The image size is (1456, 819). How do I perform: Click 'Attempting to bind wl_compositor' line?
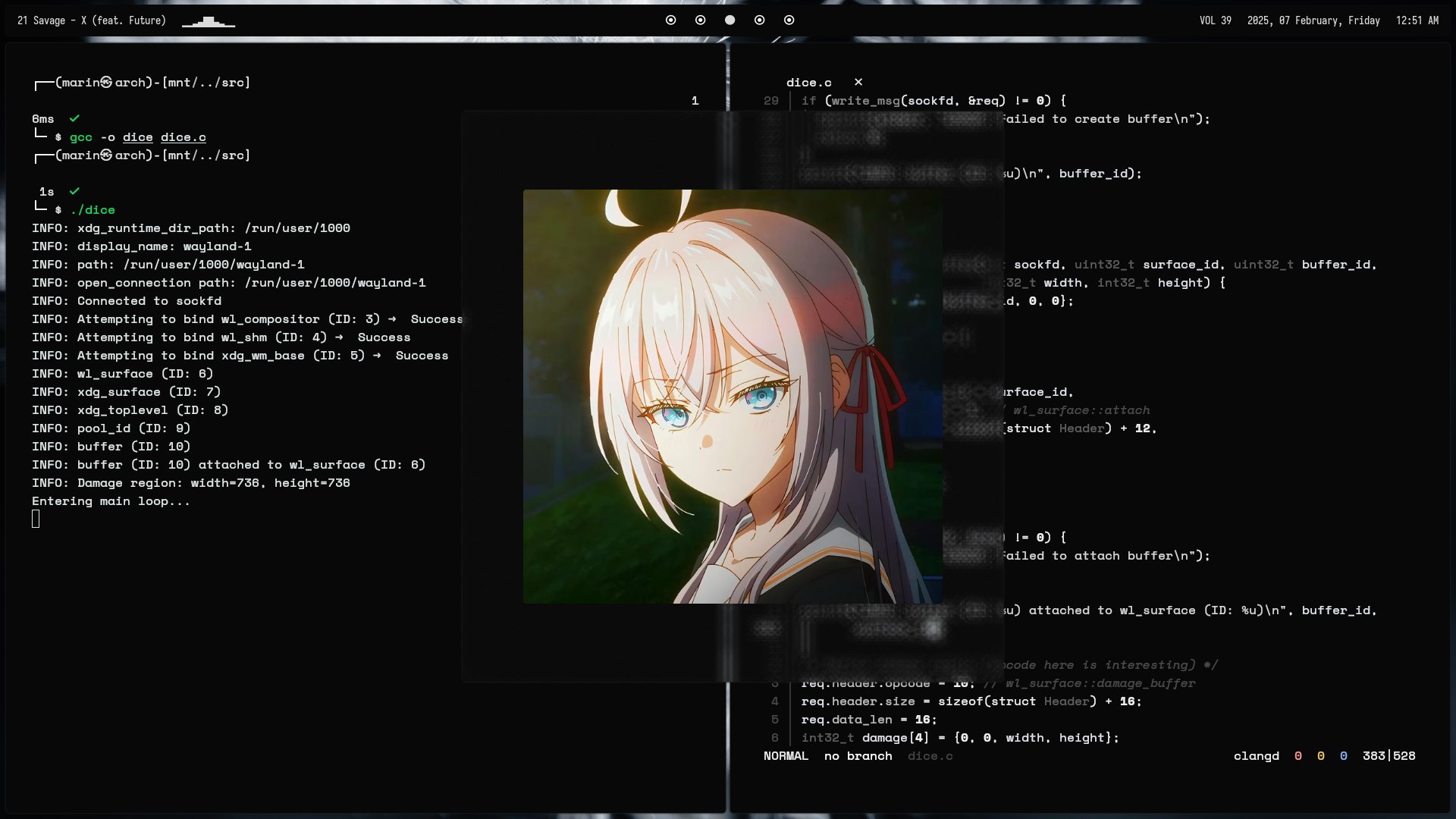click(x=247, y=319)
